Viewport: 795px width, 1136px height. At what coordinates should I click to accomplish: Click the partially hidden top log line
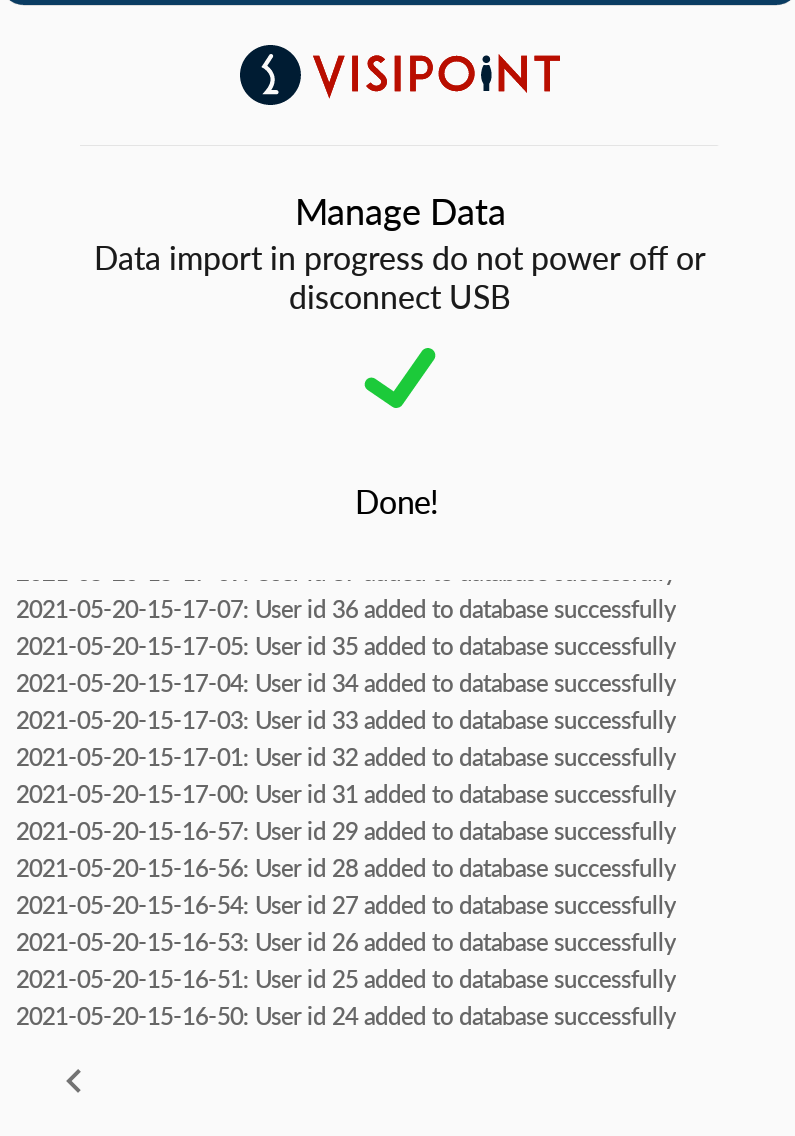pyautogui.click(x=346, y=579)
